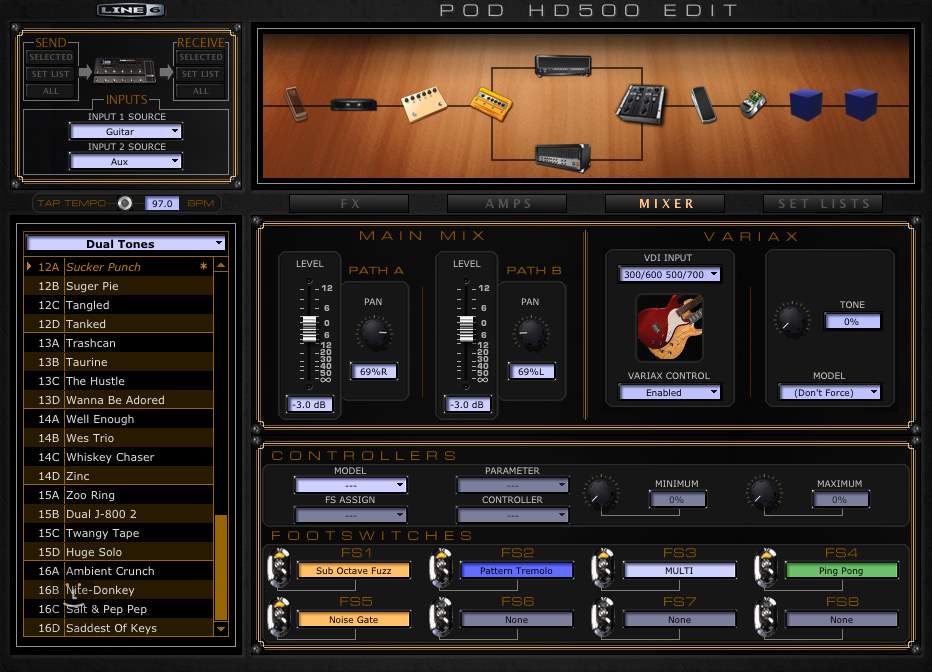Image resolution: width=932 pixels, height=672 pixels.
Task: Open the FS Assign dropdown
Action: coord(351,515)
